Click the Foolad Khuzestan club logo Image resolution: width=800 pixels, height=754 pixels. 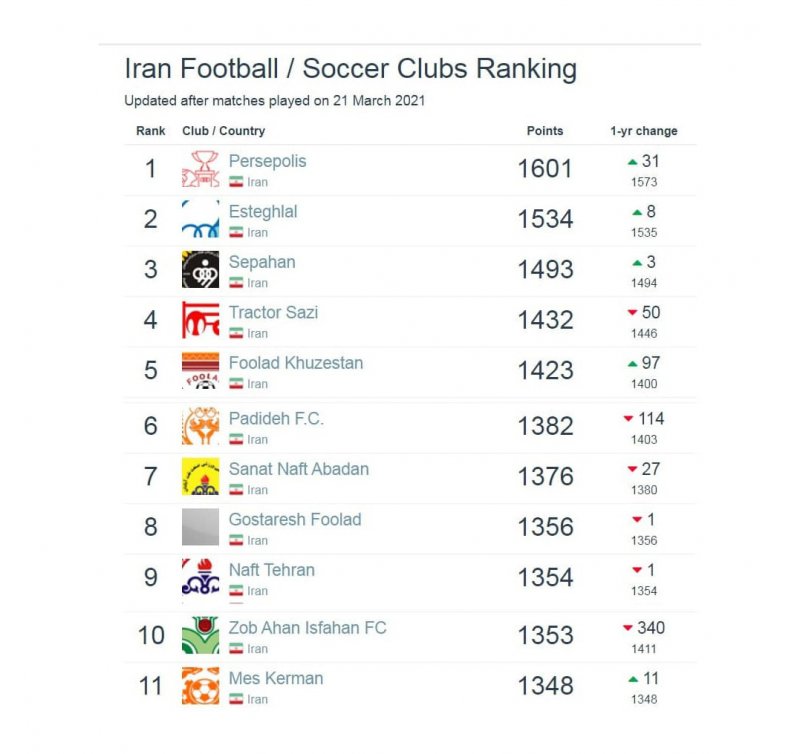tap(200, 370)
